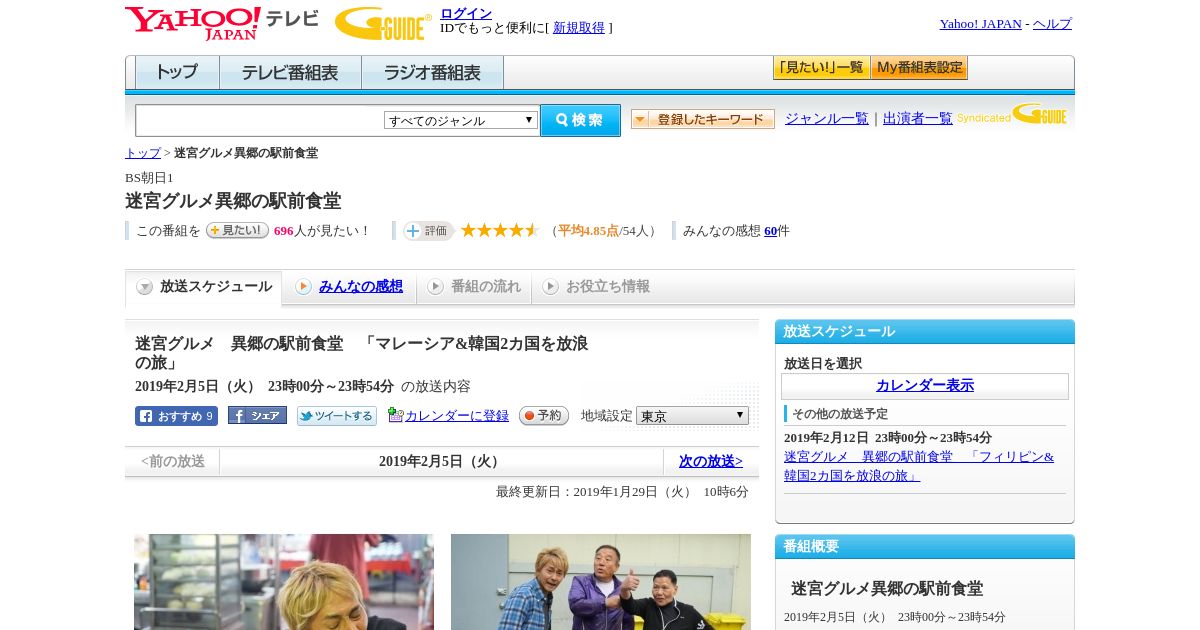The image size is (1200, 630).
Task: Go to 次の放送 link
Action: point(711,461)
